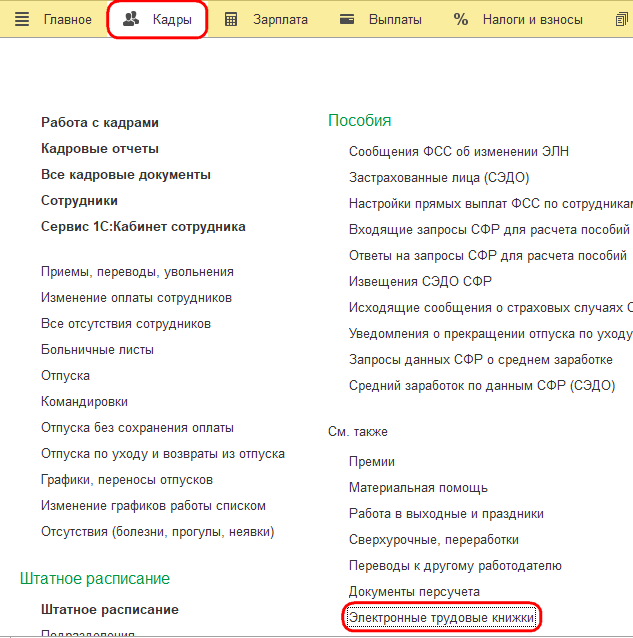
Task: Click the percent icon of Налоги и взносы
Action: pos(461,19)
